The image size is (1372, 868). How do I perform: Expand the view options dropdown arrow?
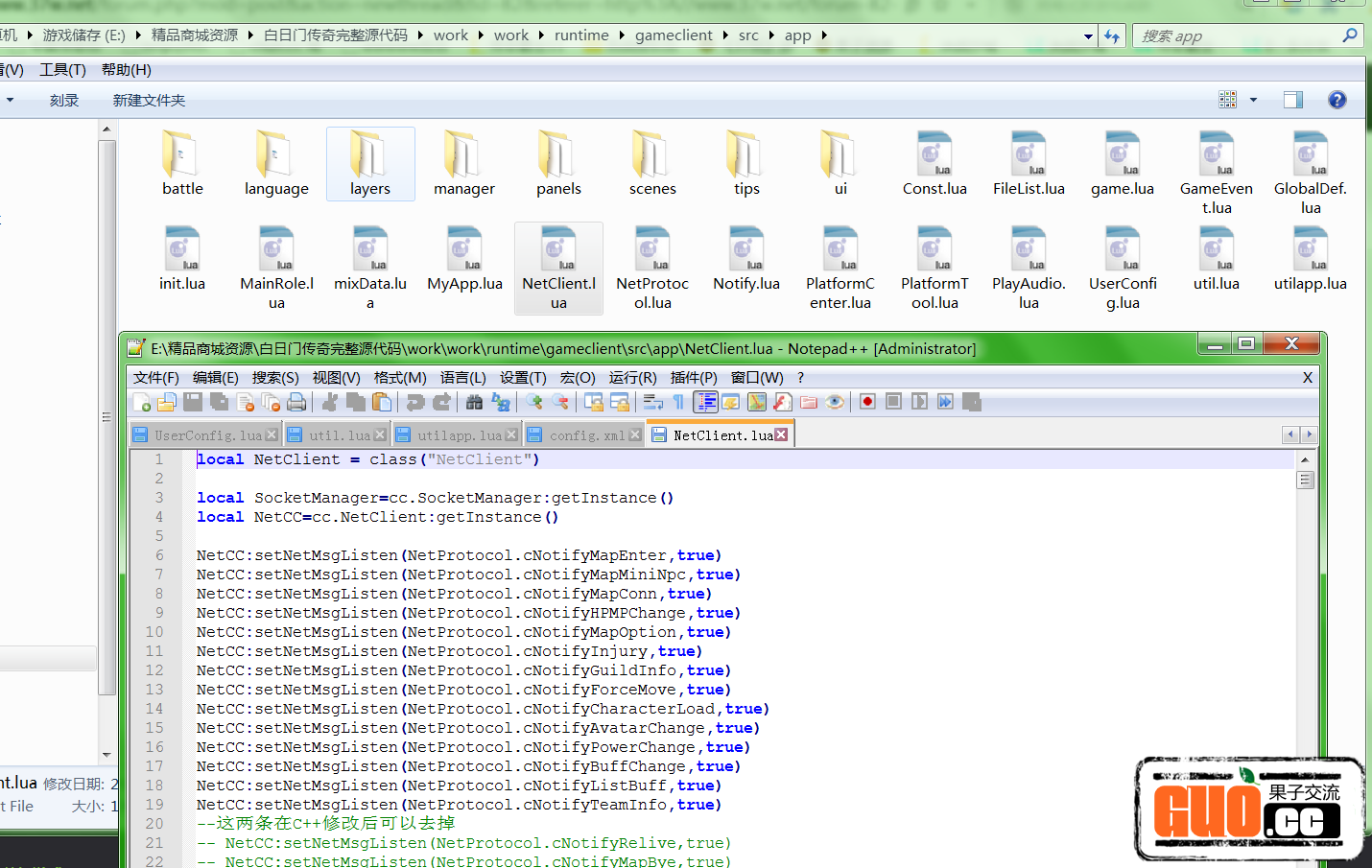click(x=1253, y=100)
